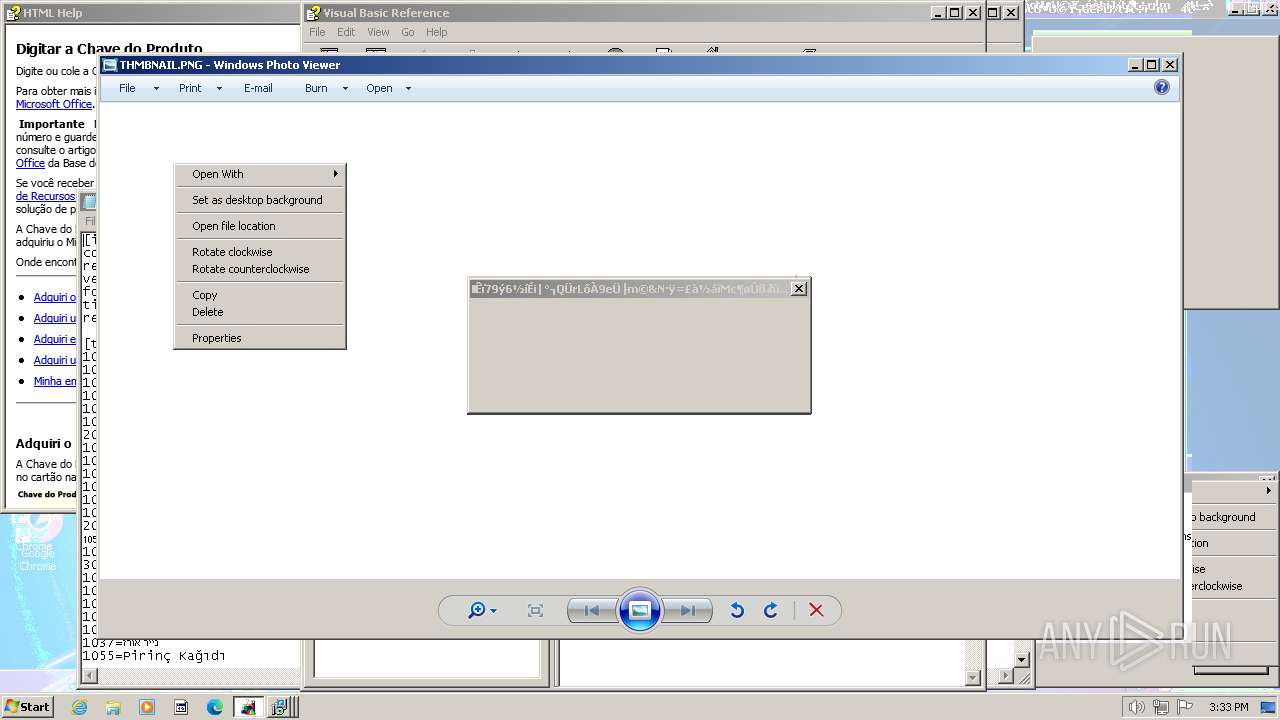1280x720 pixels.
Task: Click the volume speaker tray icon
Action: pyautogui.click(x=1137, y=707)
